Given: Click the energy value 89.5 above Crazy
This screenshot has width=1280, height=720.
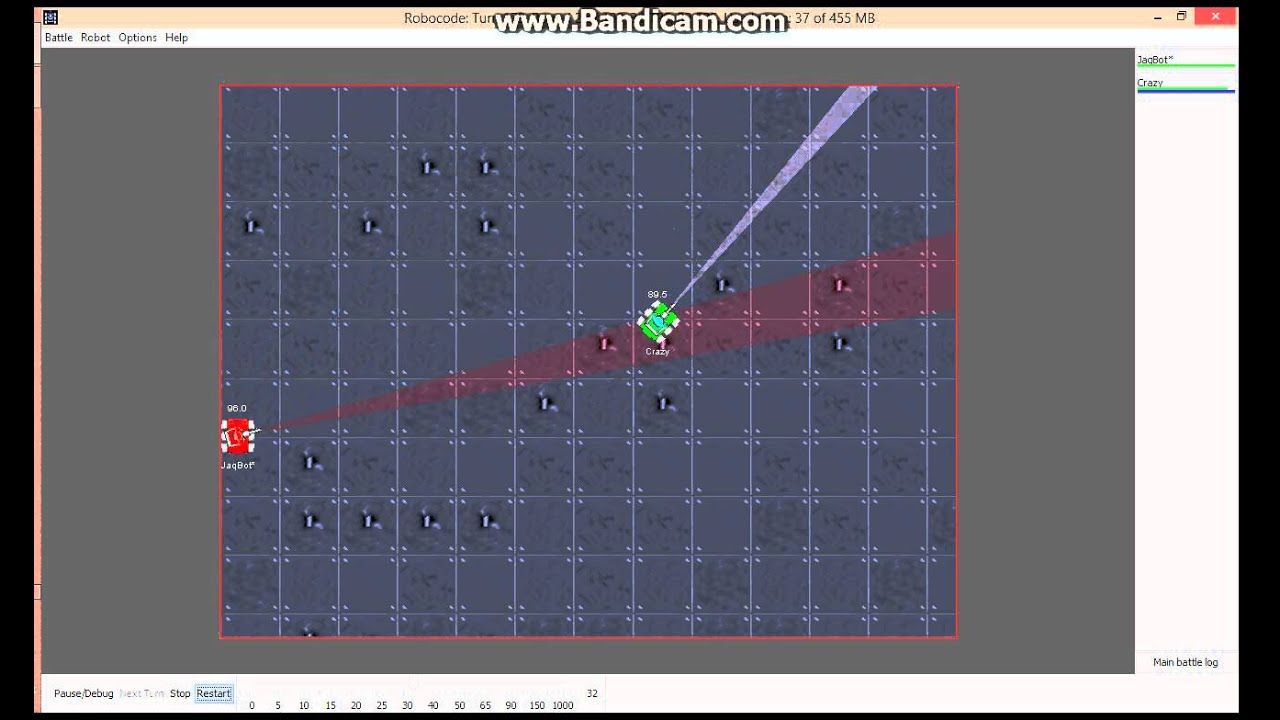Looking at the screenshot, I should click(657, 295).
